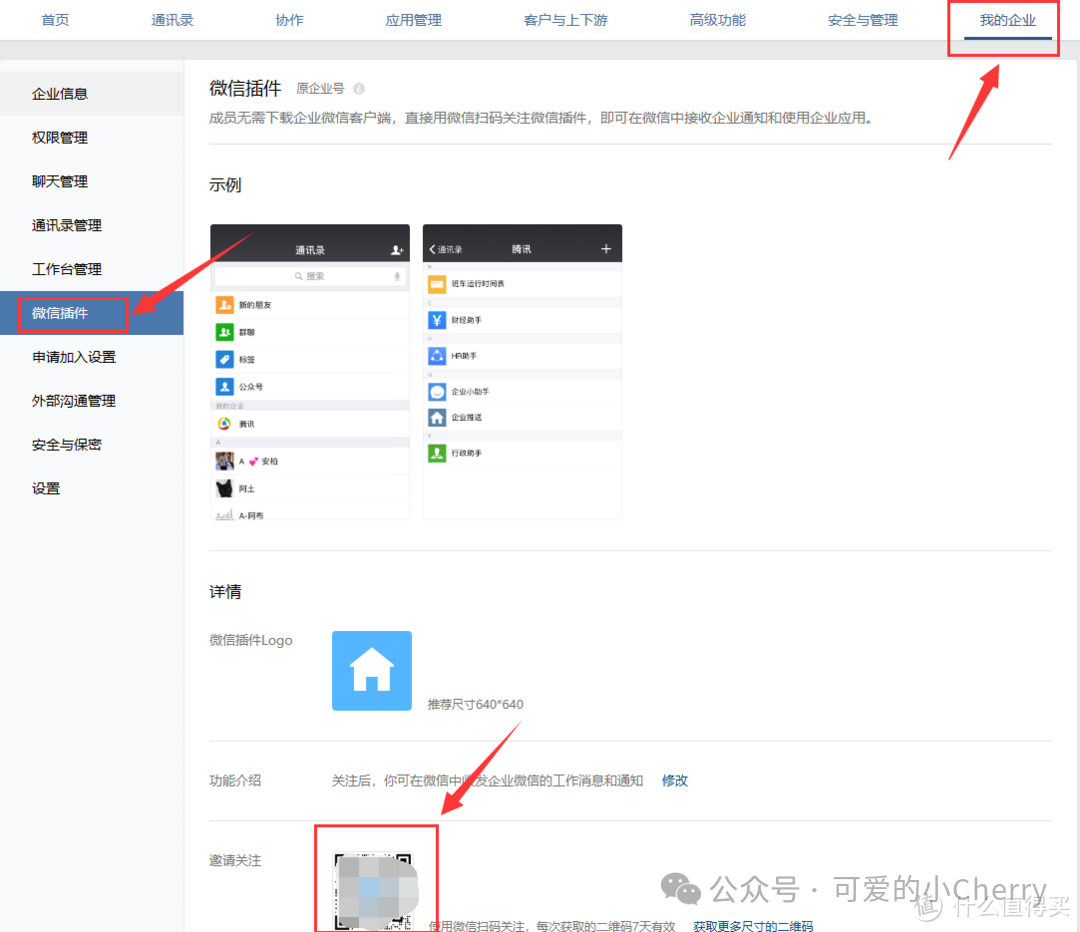Switch to the 通讯录 navigation tab
Screen dimensions: 1080x932
pyautogui.click(x=172, y=20)
